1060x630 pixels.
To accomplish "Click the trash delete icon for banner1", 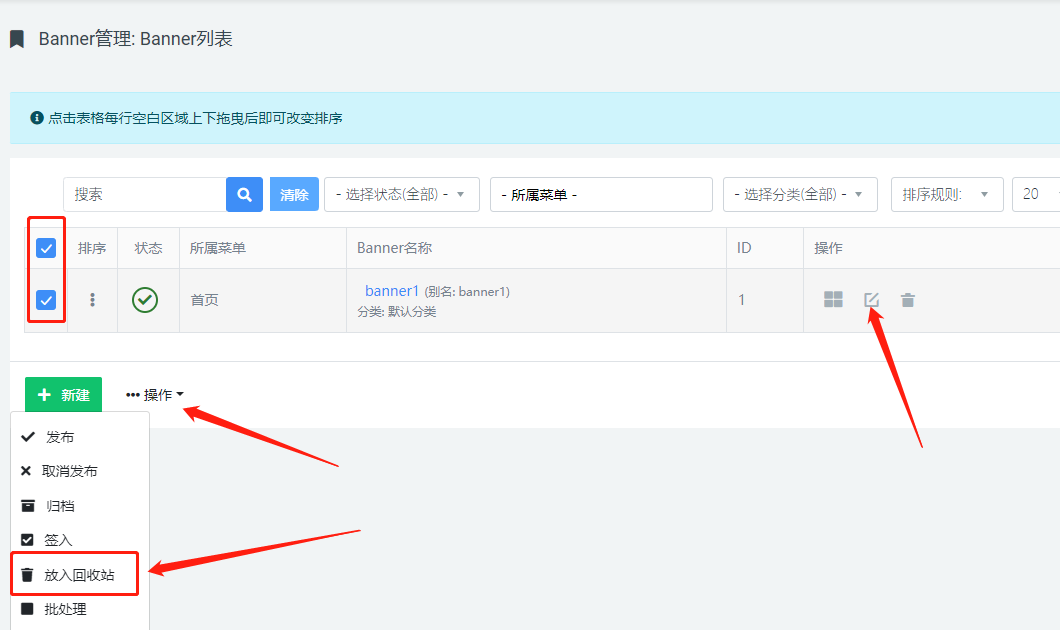I will coord(907,299).
